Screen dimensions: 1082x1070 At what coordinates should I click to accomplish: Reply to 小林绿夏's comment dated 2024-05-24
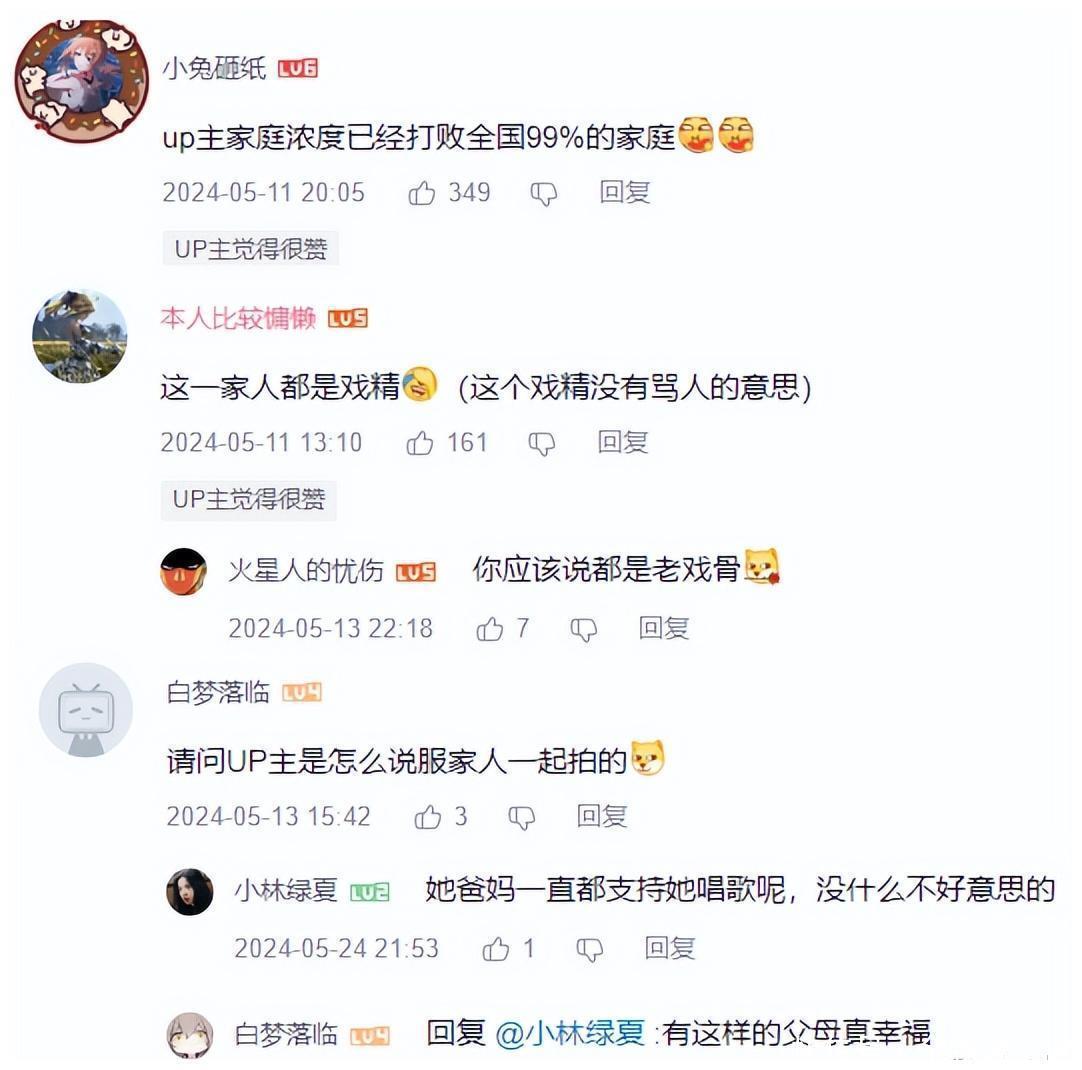(x=669, y=948)
